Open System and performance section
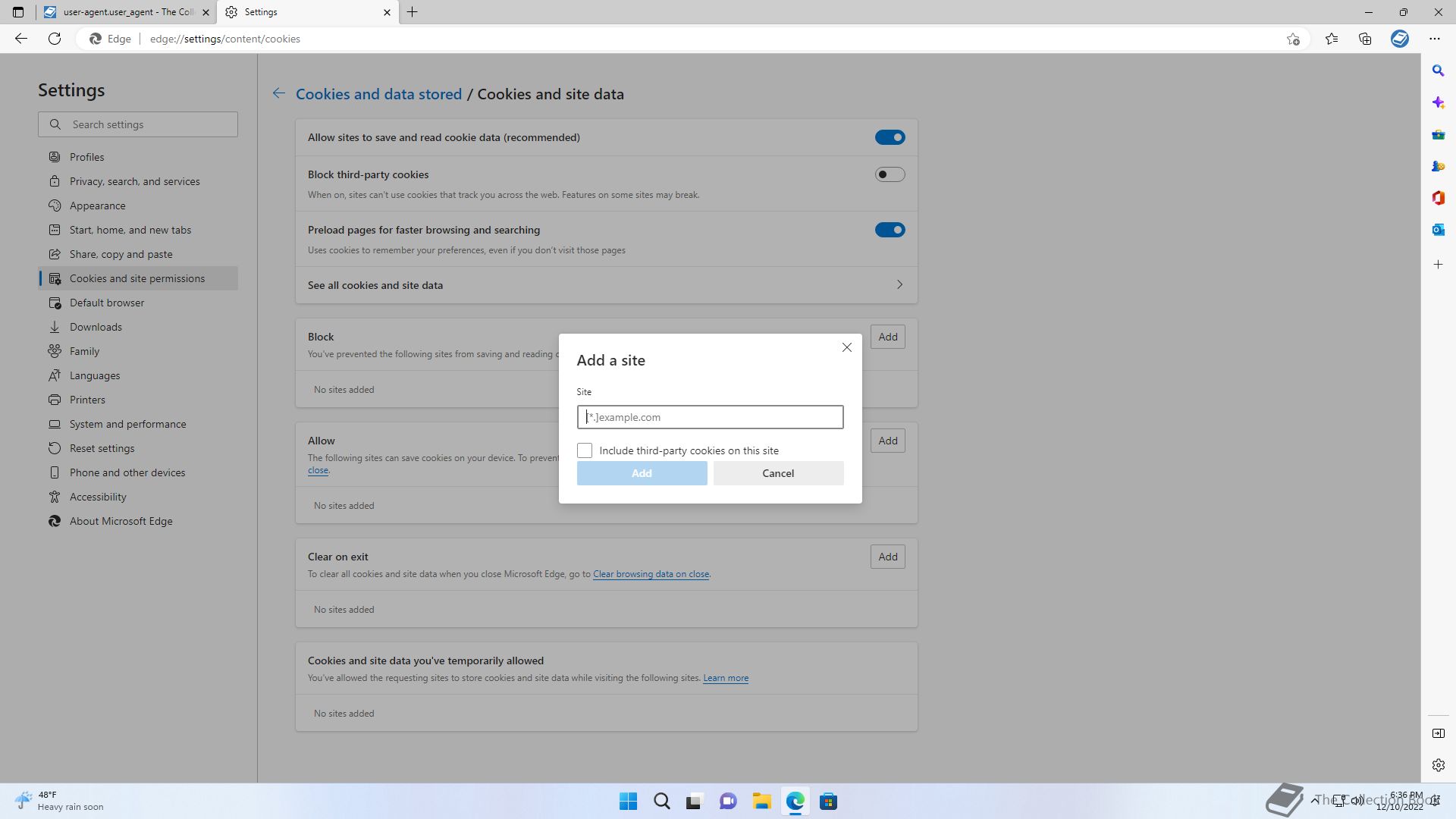1456x819 pixels. [138, 424]
